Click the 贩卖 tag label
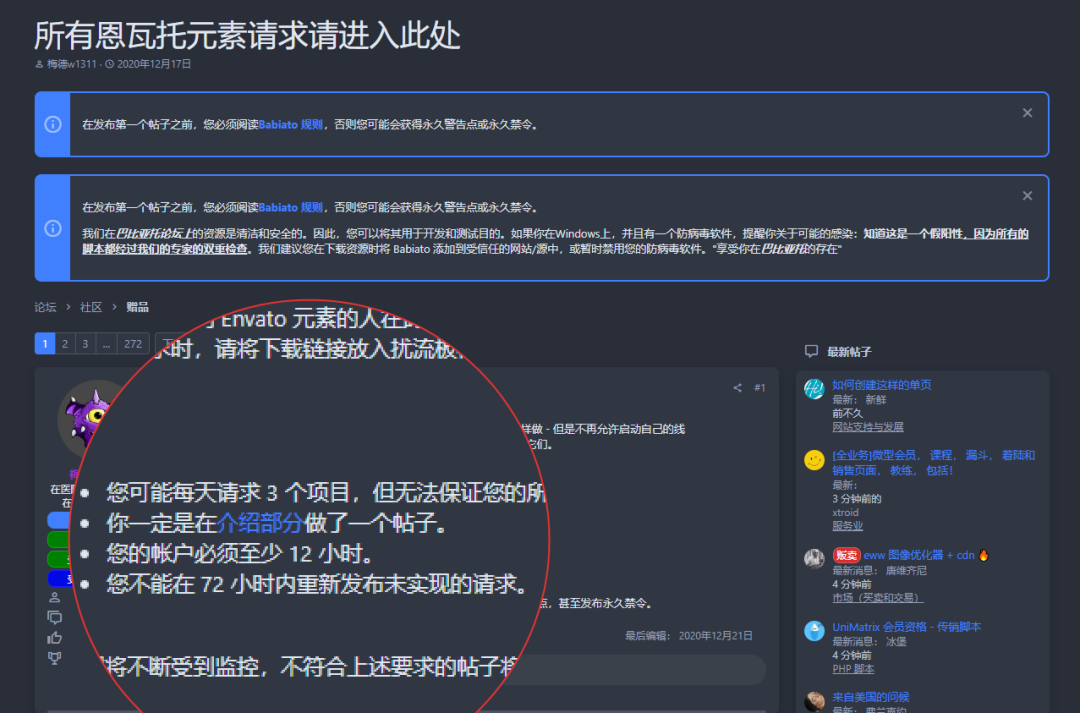Viewport: 1080px width, 713px height. click(x=846, y=555)
